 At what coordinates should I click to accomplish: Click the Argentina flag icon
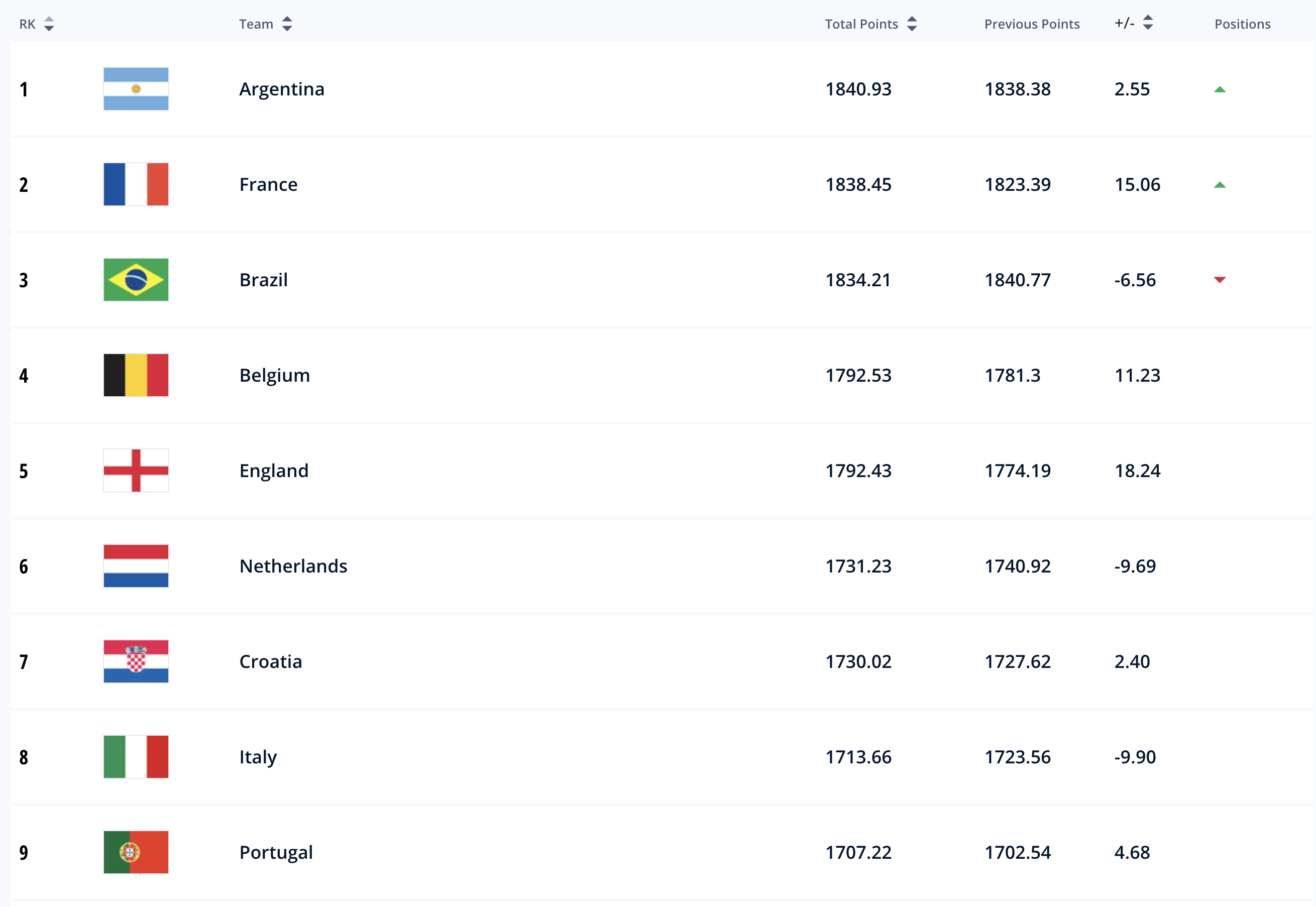(136, 89)
